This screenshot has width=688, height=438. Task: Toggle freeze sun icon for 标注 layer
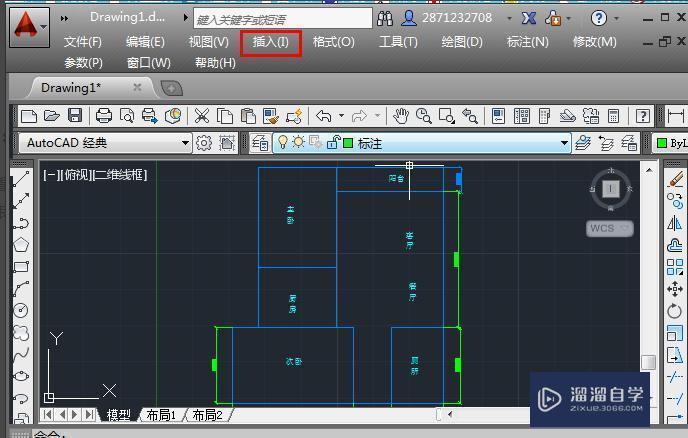pyautogui.click(x=299, y=142)
